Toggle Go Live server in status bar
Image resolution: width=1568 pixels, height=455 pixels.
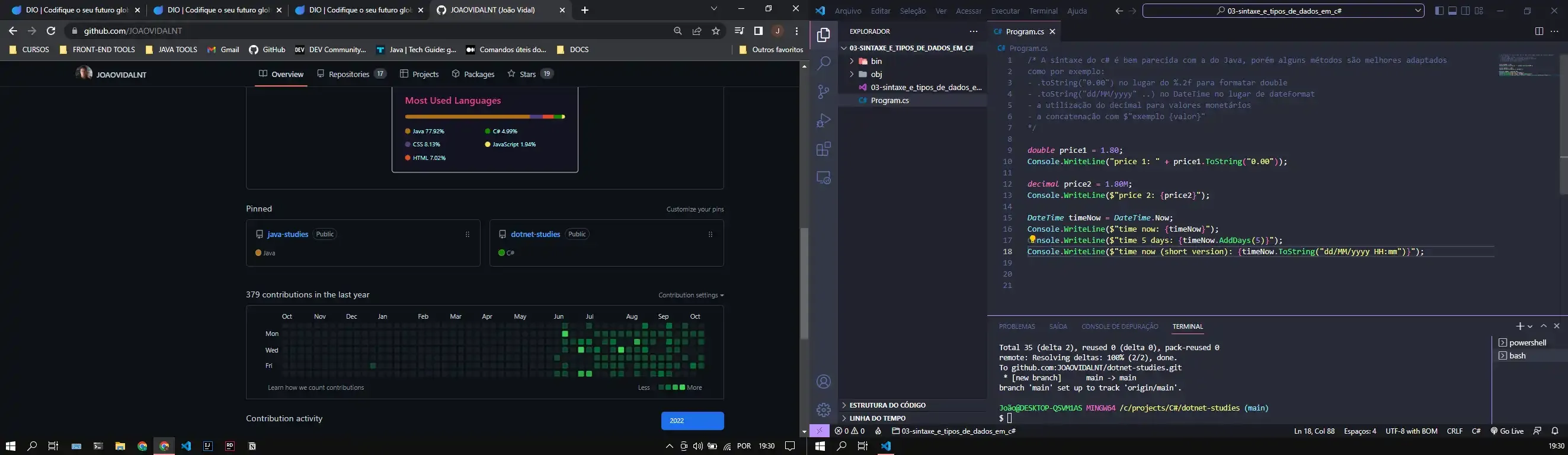(1507, 431)
